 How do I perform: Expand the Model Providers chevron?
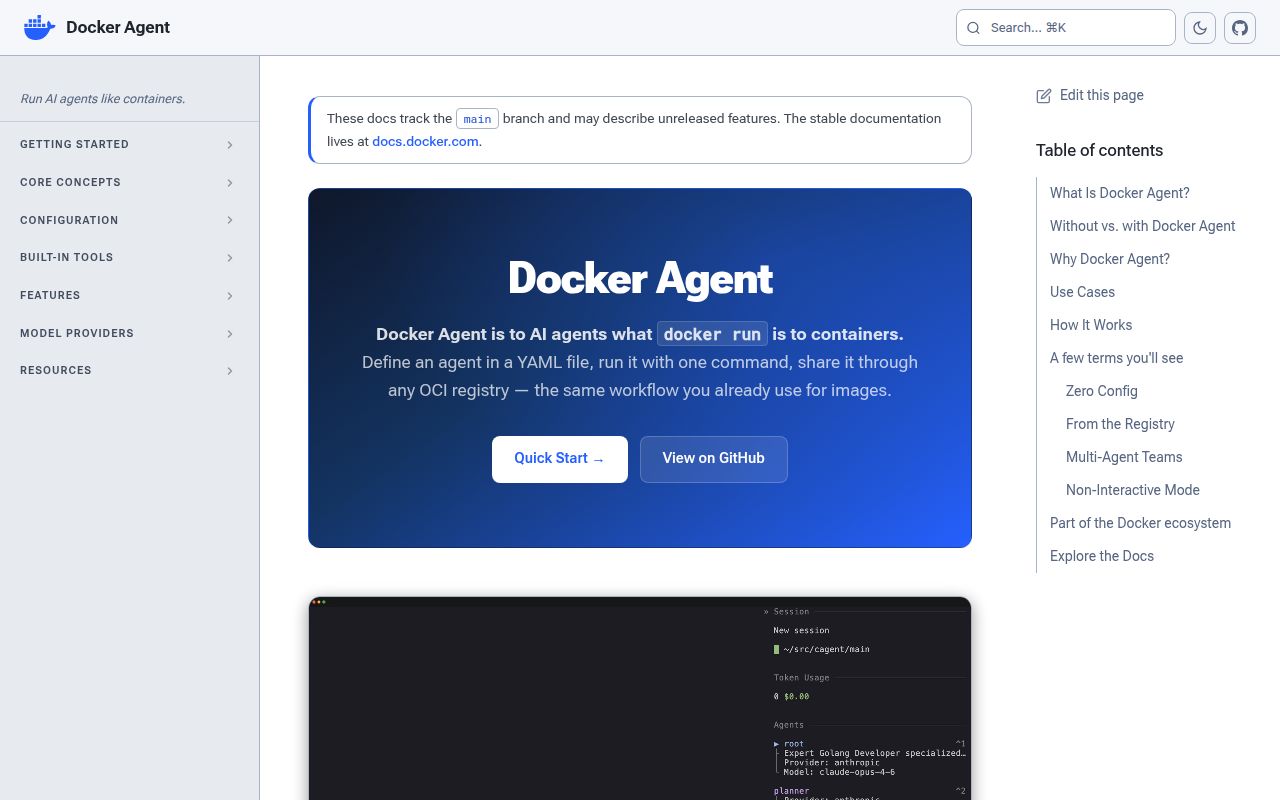[230, 333]
